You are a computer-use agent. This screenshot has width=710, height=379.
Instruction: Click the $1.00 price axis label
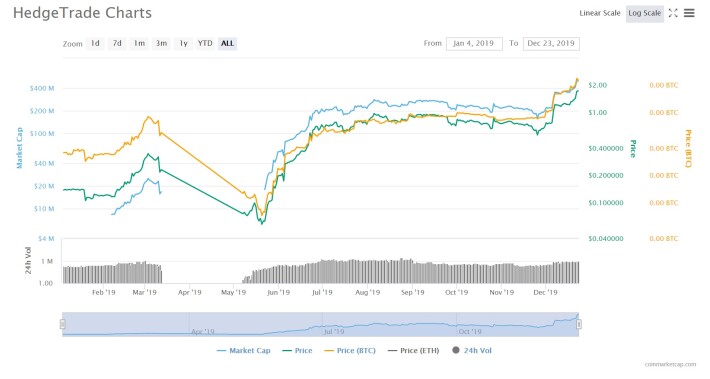598,112
